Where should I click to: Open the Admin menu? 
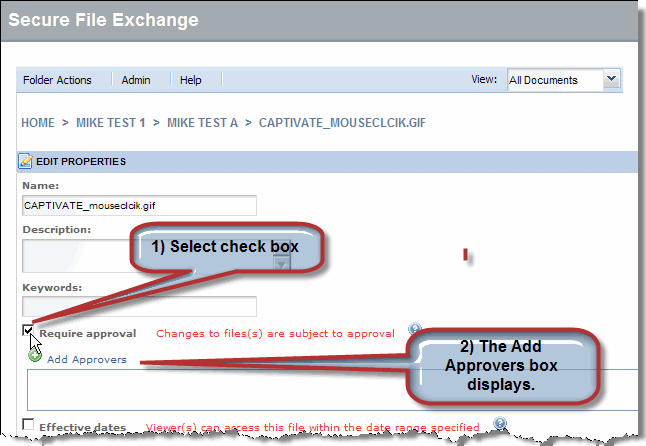136,80
